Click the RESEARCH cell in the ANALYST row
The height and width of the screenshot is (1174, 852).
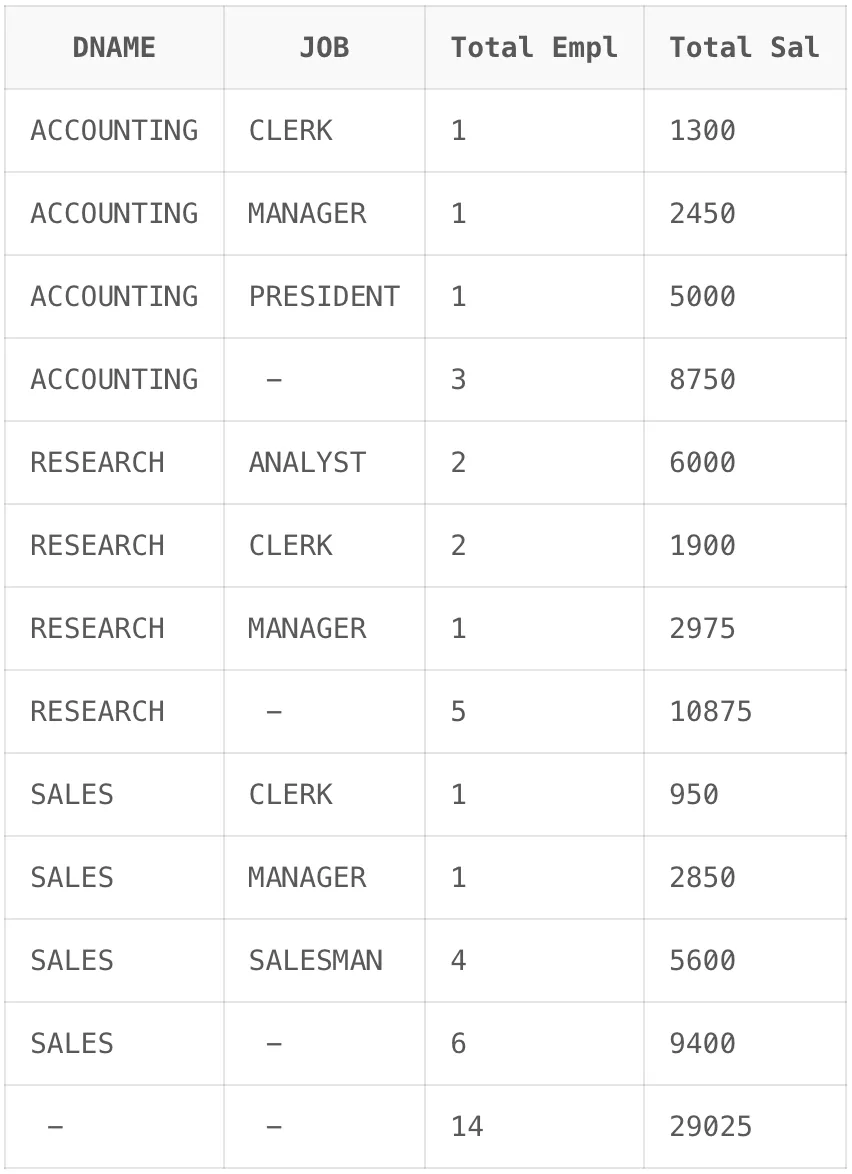[114, 463]
